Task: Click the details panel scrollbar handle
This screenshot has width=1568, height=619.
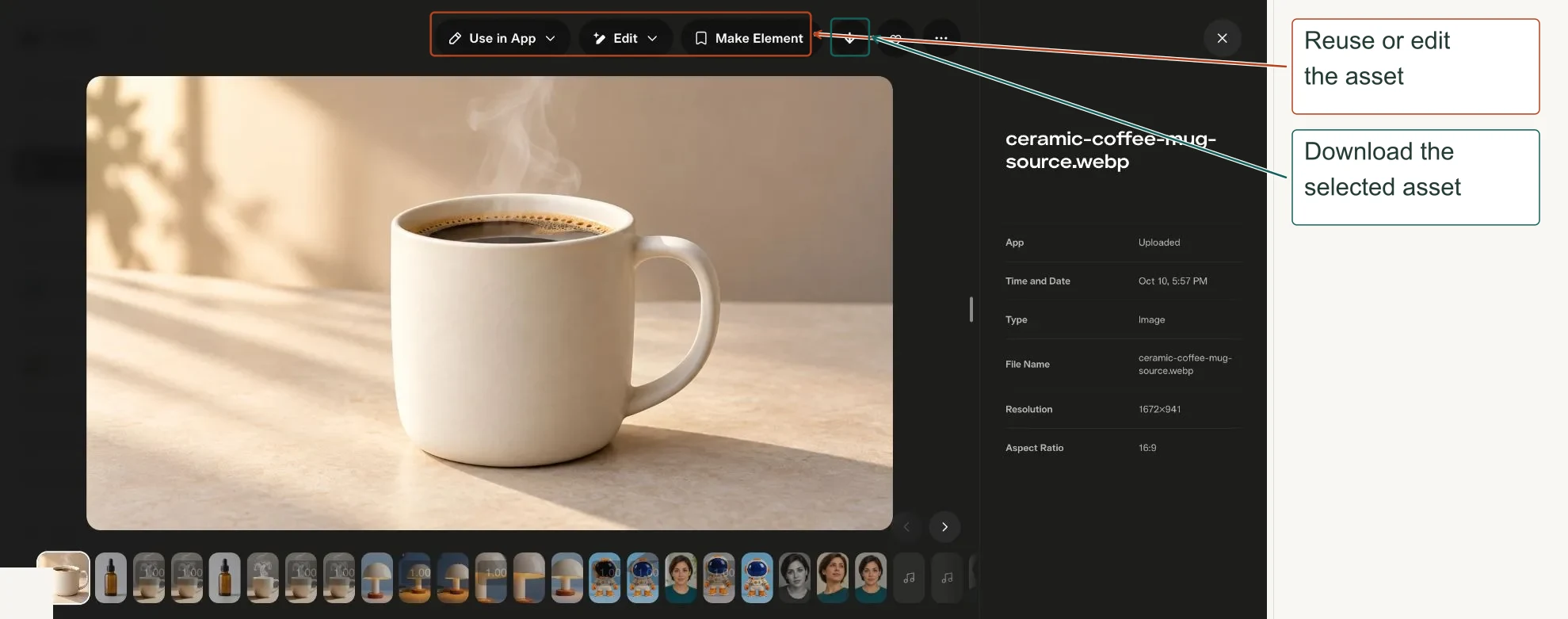Action: tap(971, 309)
